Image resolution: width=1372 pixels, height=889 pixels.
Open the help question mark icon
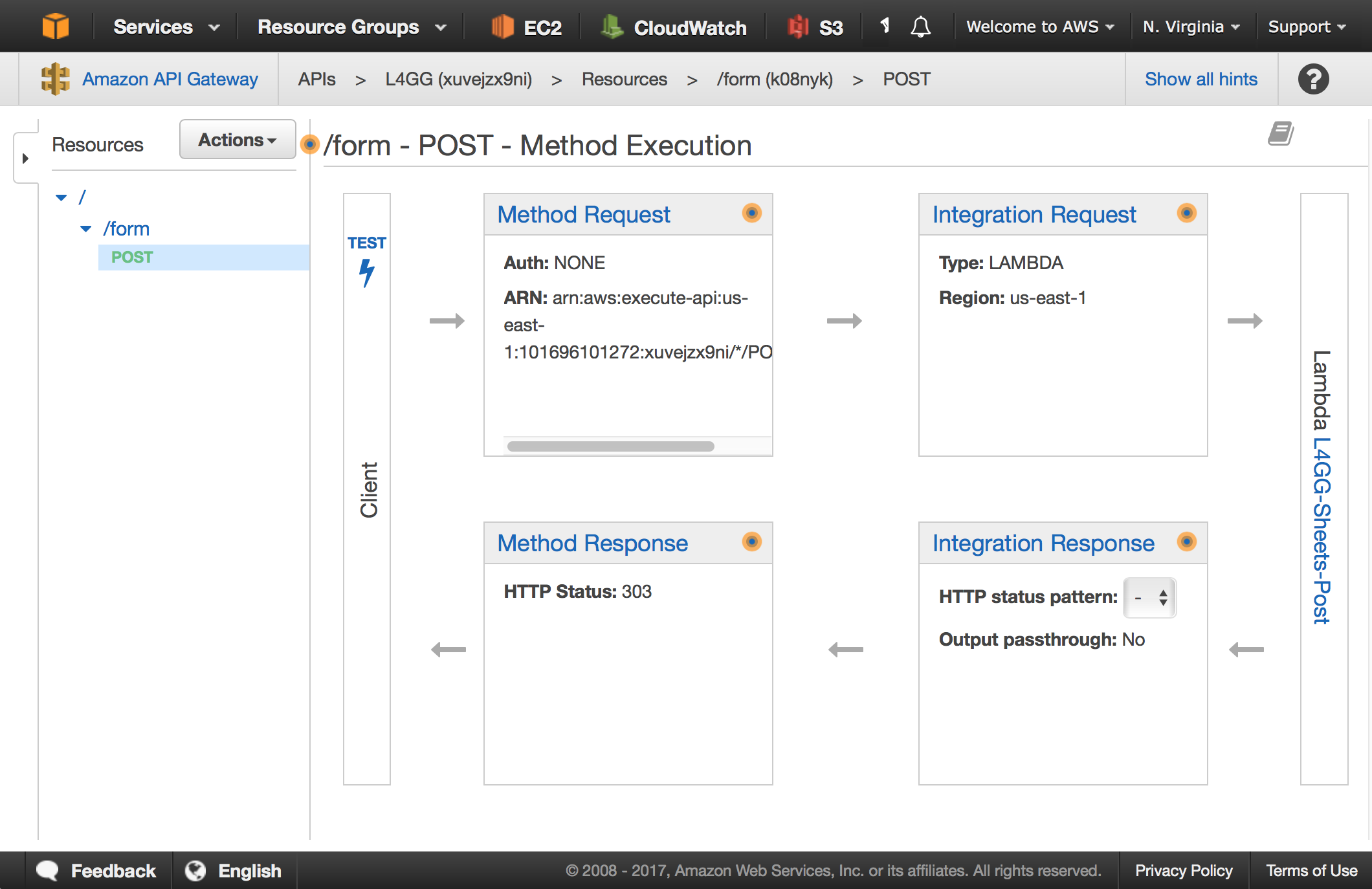pos(1314,79)
